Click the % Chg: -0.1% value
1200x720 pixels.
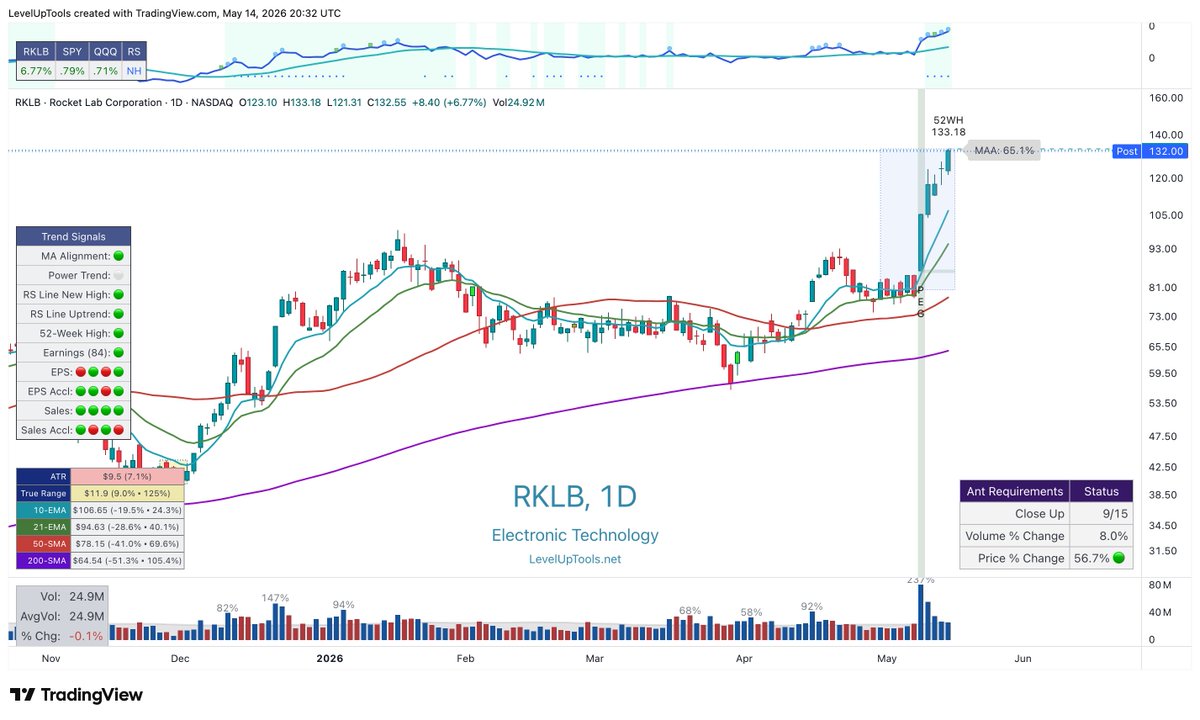click(x=87, y=636)
